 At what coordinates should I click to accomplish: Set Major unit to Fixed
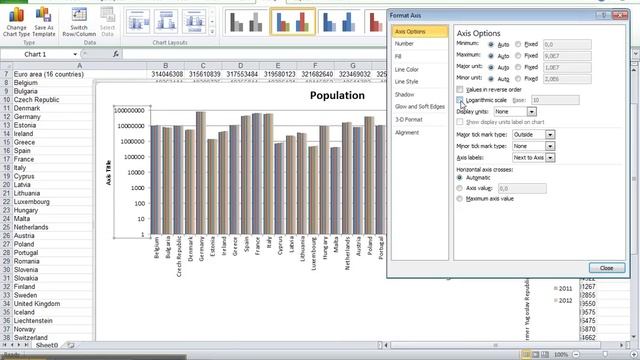coord(518,67)
